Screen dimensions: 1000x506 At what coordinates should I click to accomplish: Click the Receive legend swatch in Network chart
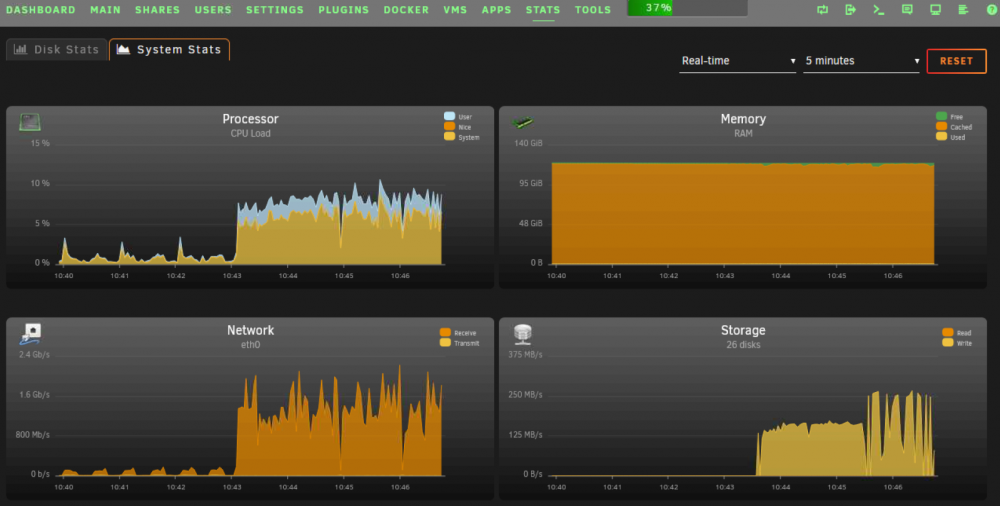[x=445, y=332]
